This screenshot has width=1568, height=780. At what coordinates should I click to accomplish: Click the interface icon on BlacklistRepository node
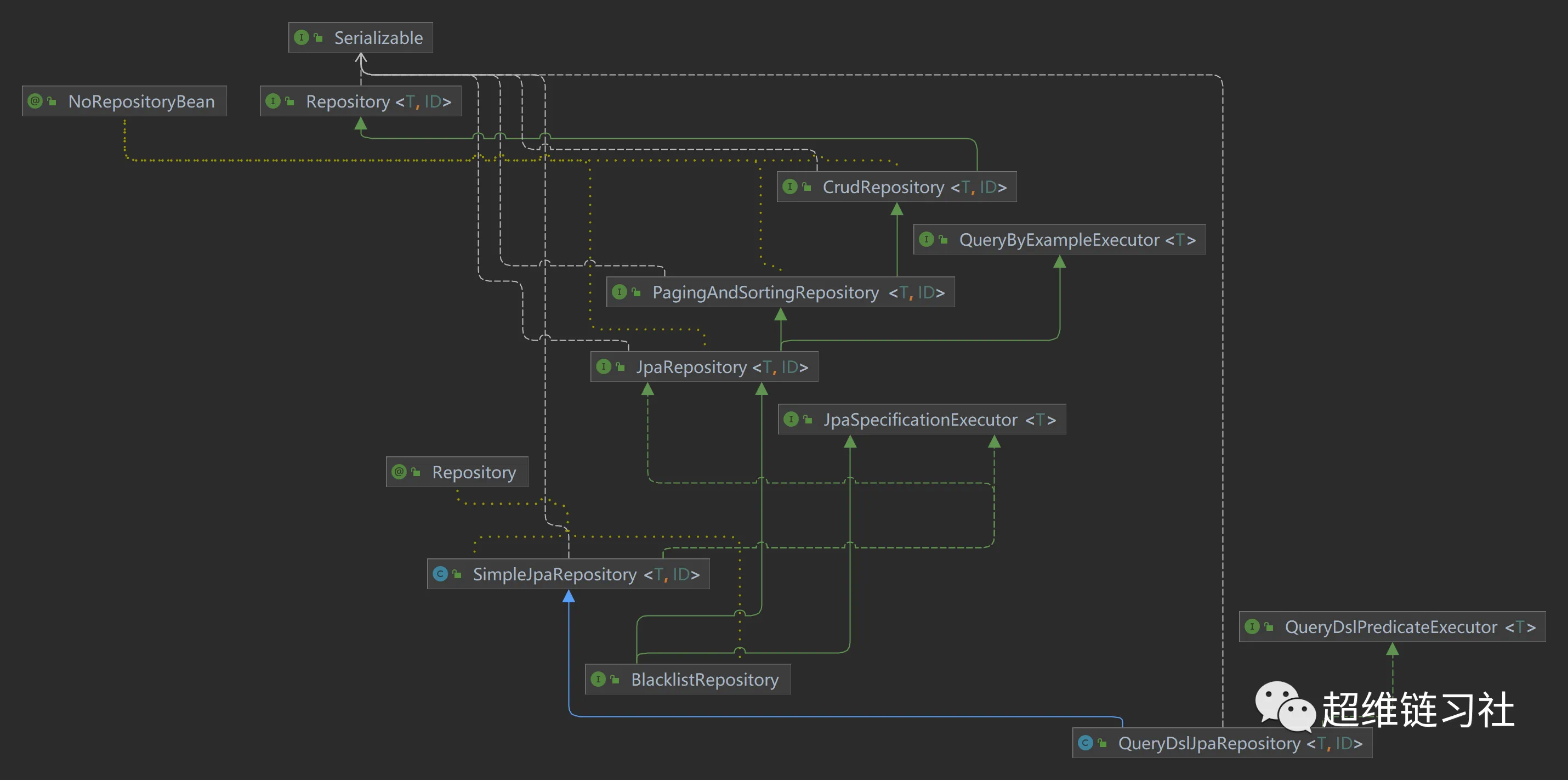(598, 679)
